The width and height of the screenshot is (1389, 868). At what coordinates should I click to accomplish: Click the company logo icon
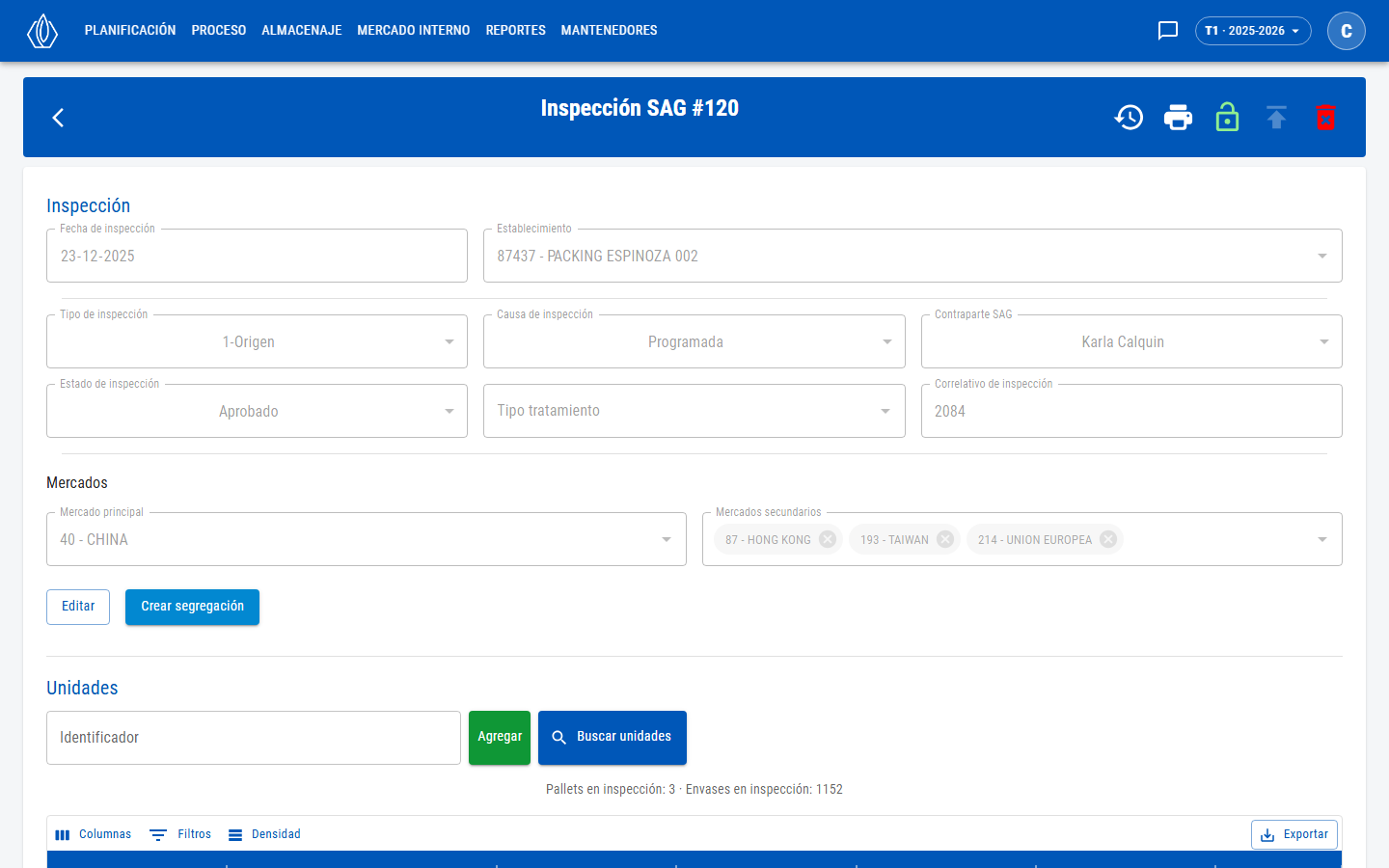tap(42, 31)
